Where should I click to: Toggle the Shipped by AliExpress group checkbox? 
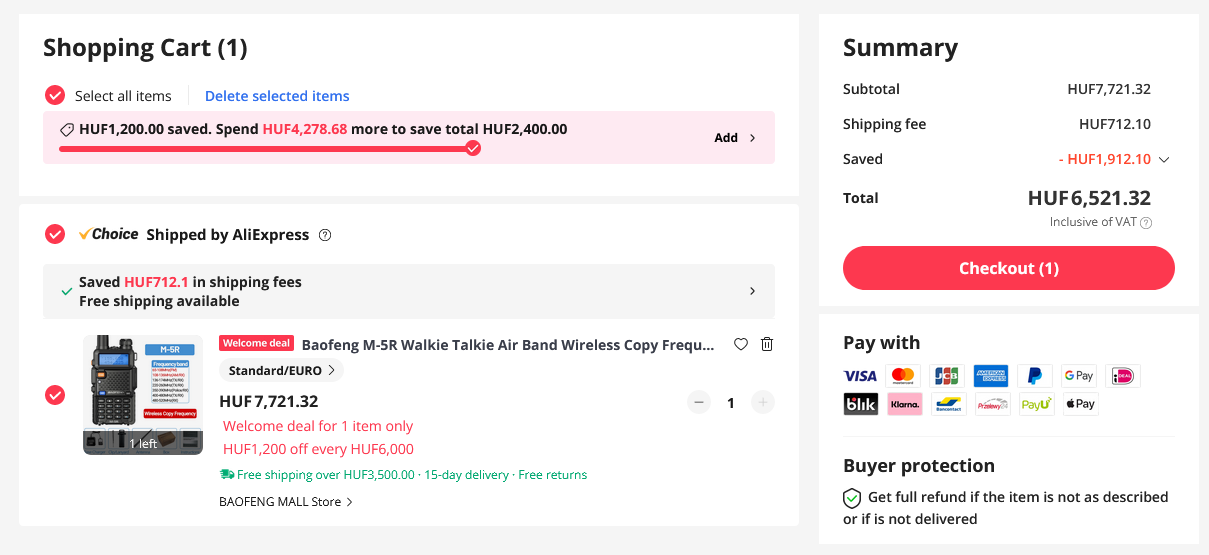point(55,234)
